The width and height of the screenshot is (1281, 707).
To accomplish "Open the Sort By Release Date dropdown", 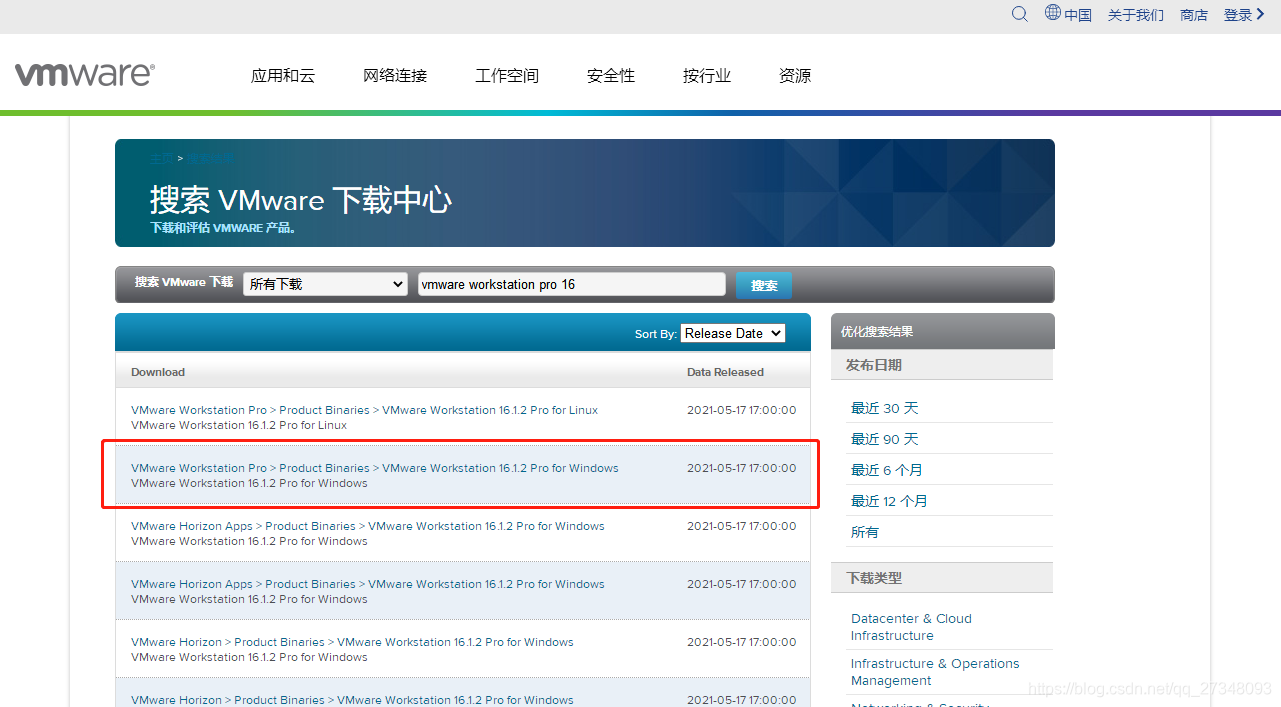I will [733, 333].
